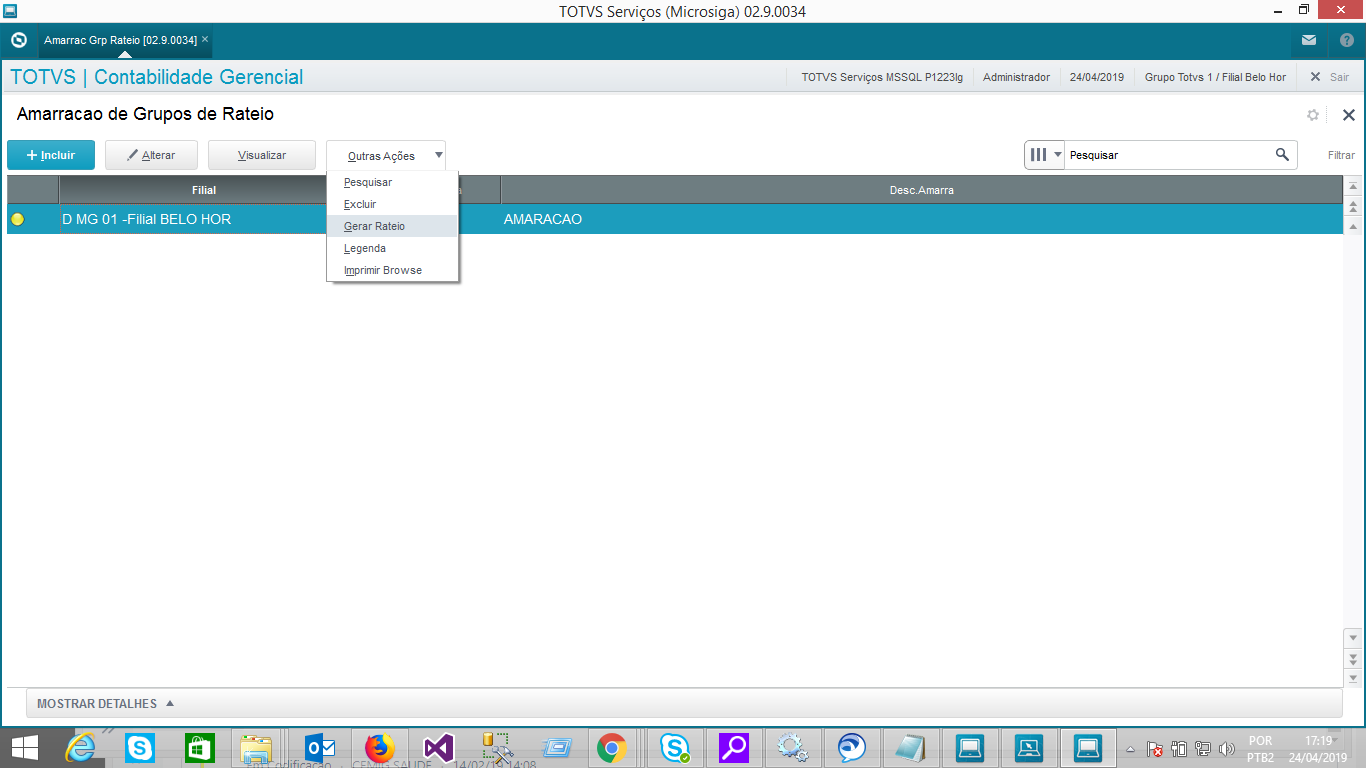This screenshot has width=1366, height=768.
Task: Page down using the double down arrow
Action: point(1354,658)
